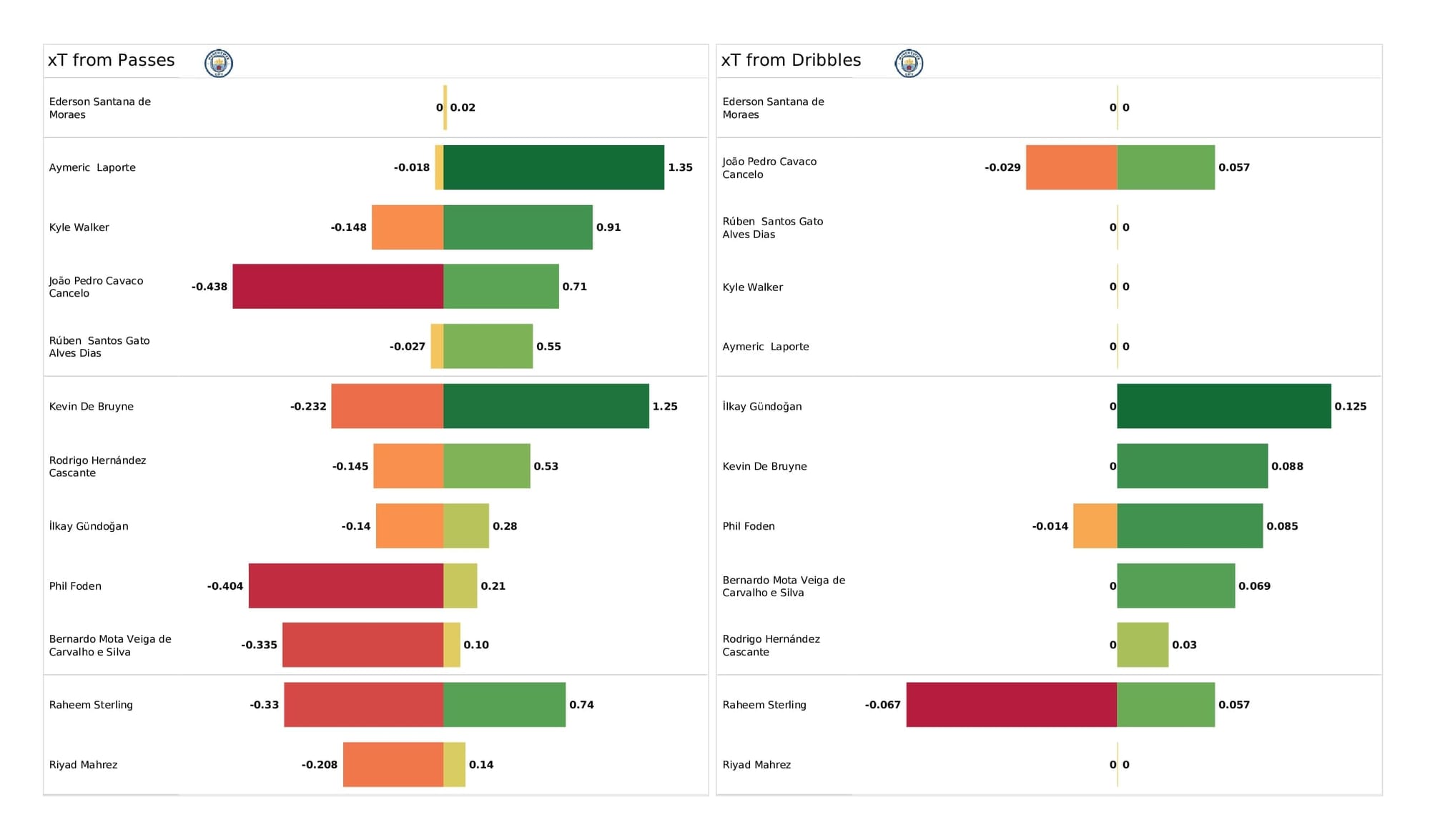This screenshot has height=840, width=1430.
Task: Click Cancelo's dark red -0.438 passes bar
Action: pyautogui.click(x=338, y=286)
